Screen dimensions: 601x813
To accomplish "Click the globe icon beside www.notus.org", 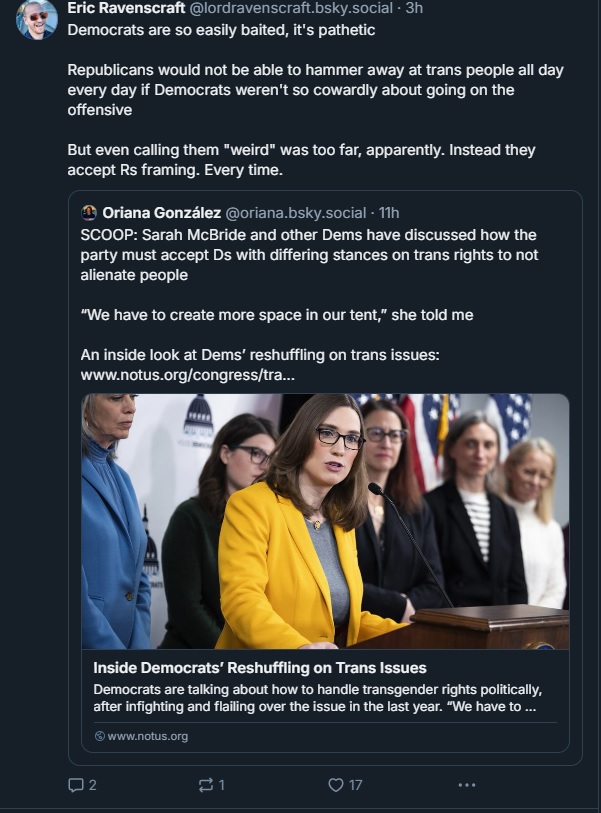I will (x=99, y=736).
